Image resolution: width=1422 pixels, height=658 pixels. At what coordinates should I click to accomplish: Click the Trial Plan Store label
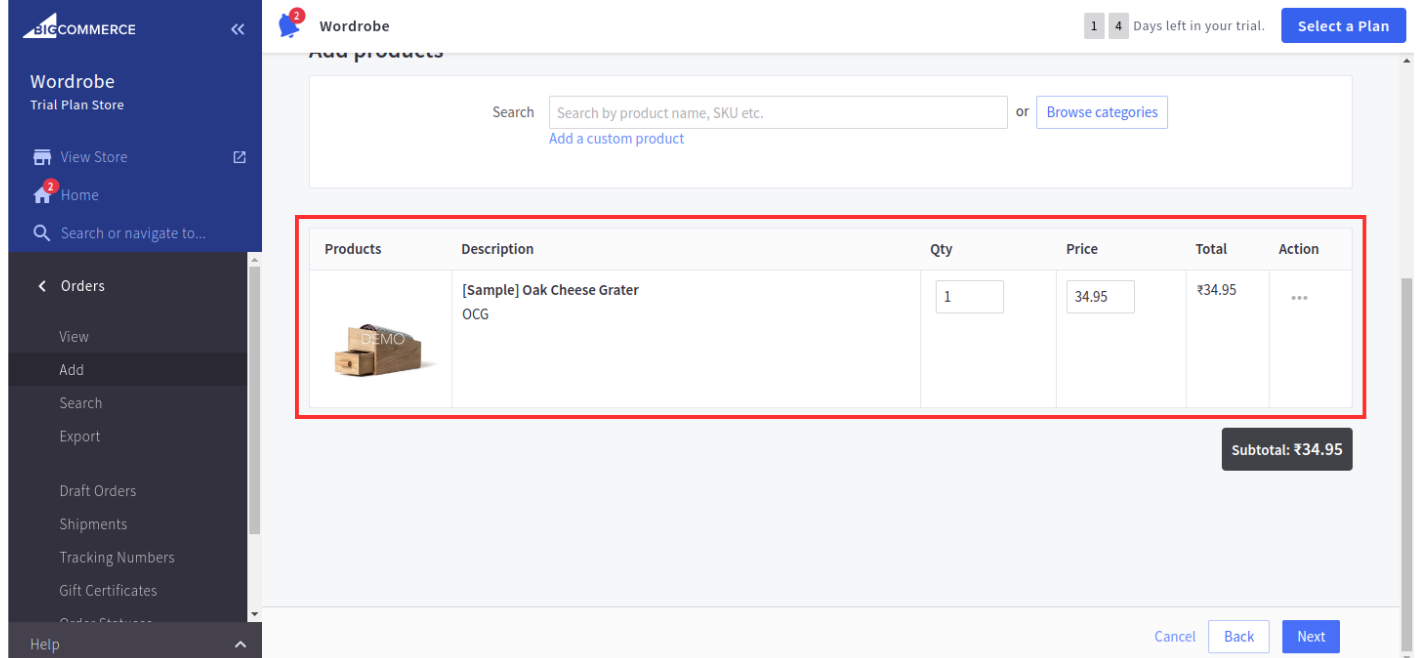point(77,105)
